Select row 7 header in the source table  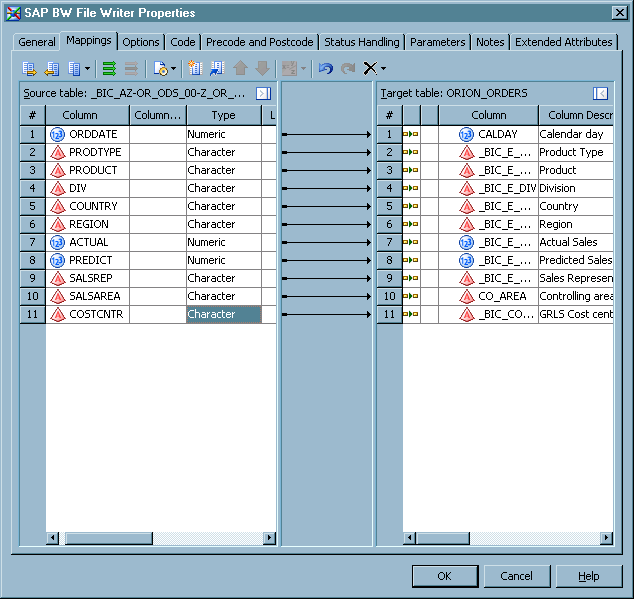click(32, 242)
